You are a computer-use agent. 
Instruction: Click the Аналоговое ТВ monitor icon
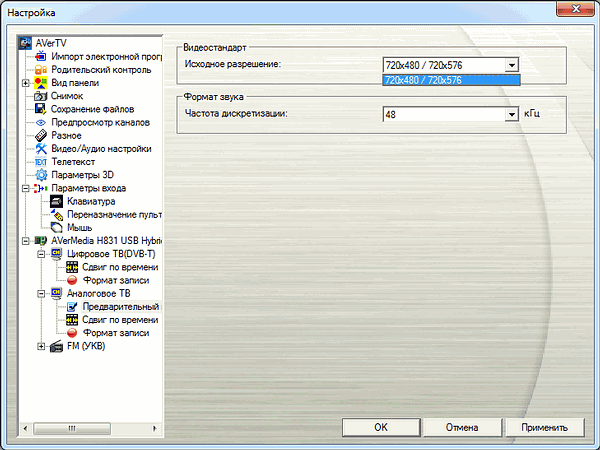tap(56, 293)
